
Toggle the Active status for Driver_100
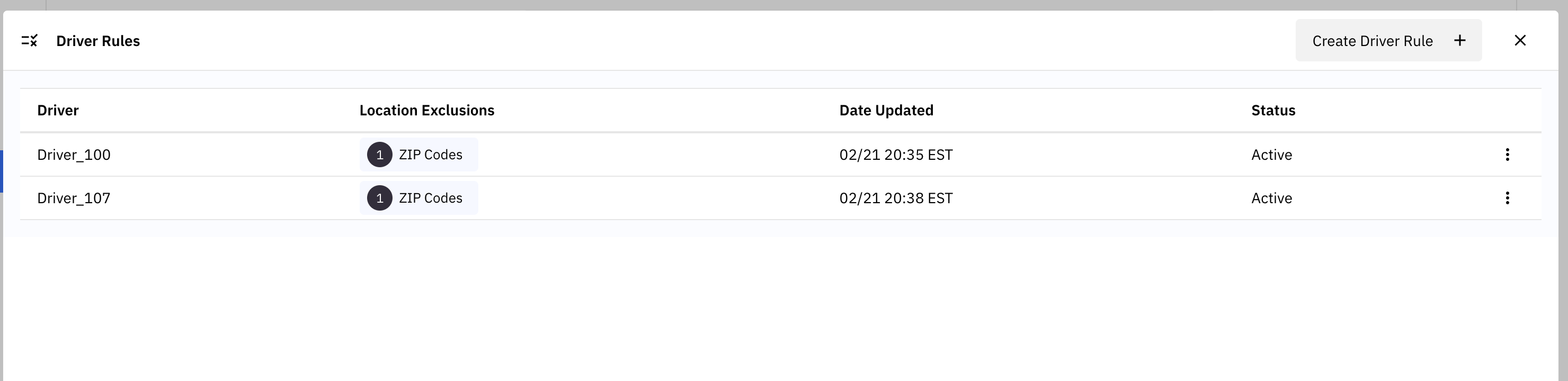click(x=1271, y=155)
